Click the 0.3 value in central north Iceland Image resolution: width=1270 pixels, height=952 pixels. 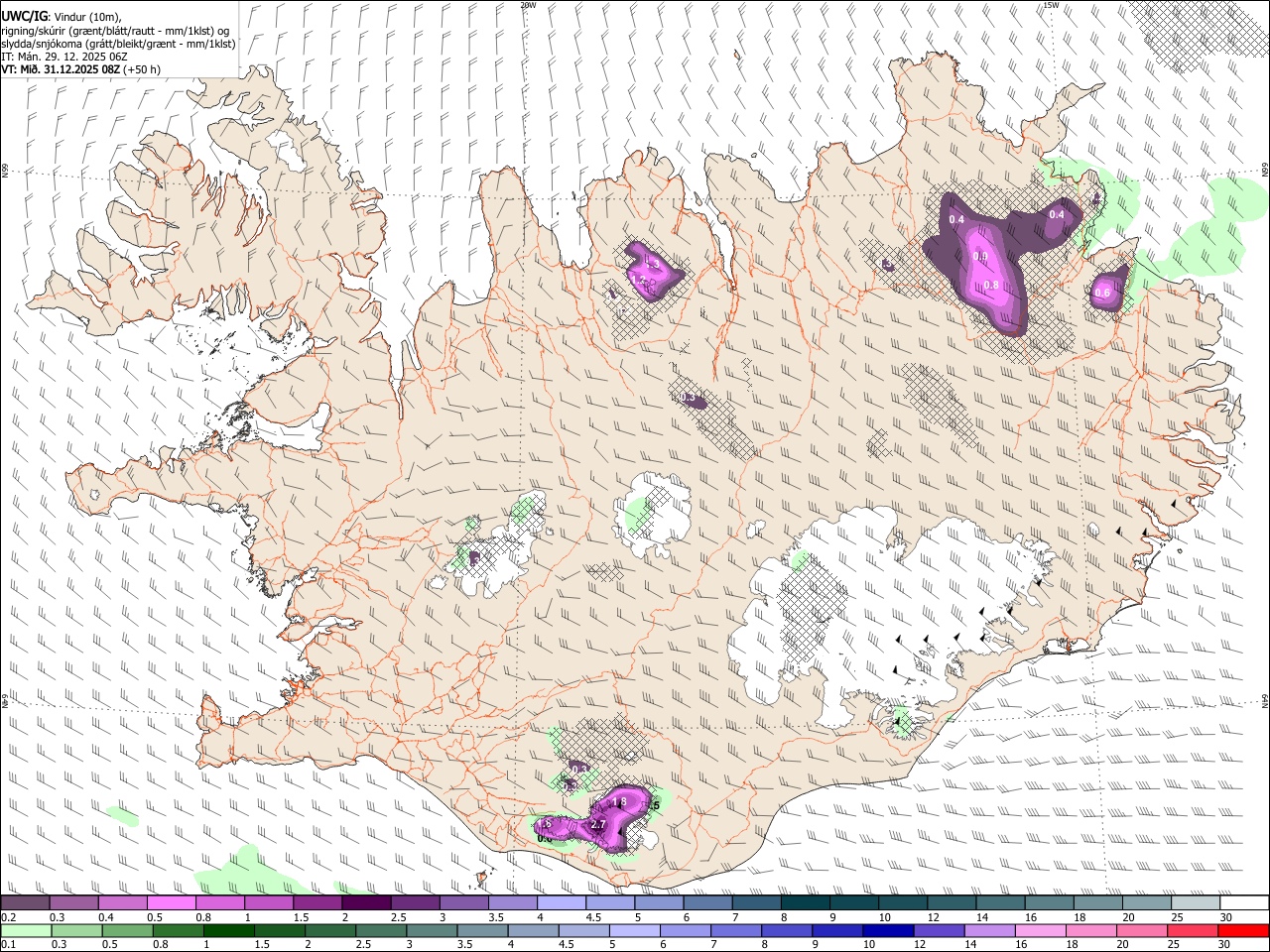(689, 398)
